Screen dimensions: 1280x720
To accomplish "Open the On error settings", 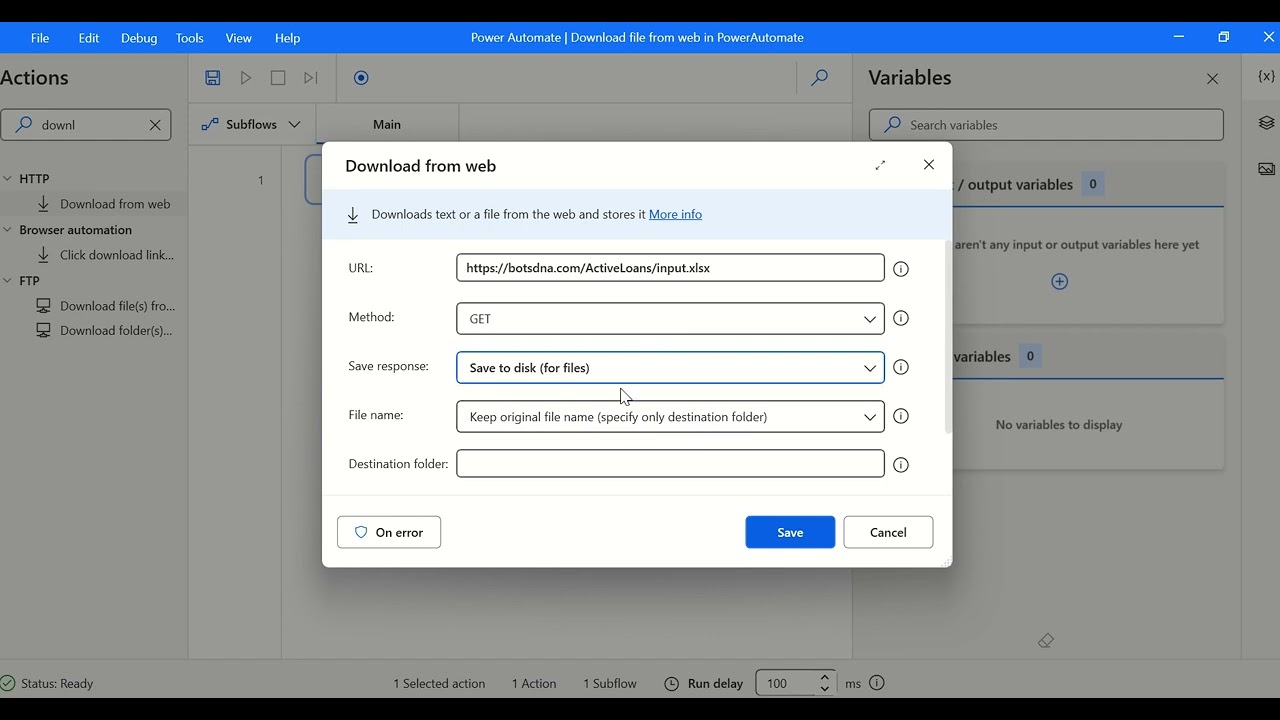I will click(x=389, y=532).
